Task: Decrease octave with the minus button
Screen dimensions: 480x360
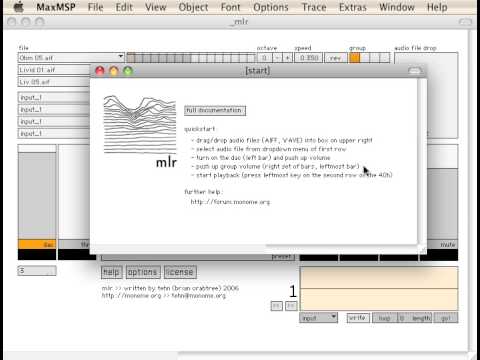Action: pos(277,58)
